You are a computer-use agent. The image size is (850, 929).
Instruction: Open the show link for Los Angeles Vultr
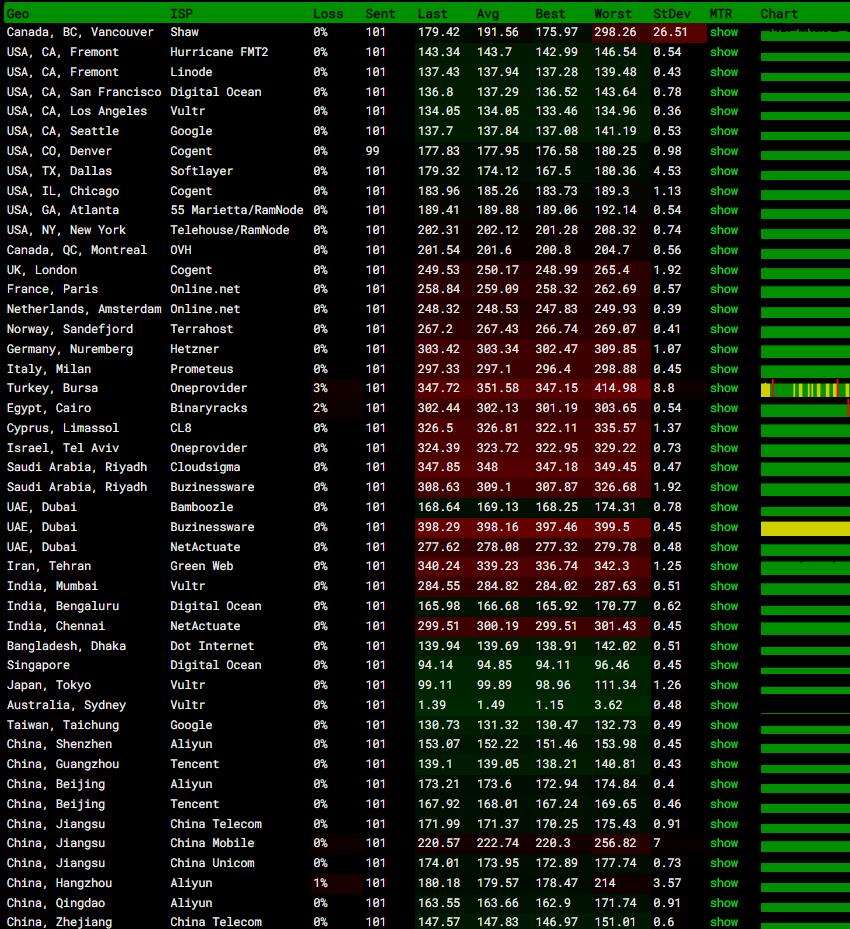tap(724, 111)
